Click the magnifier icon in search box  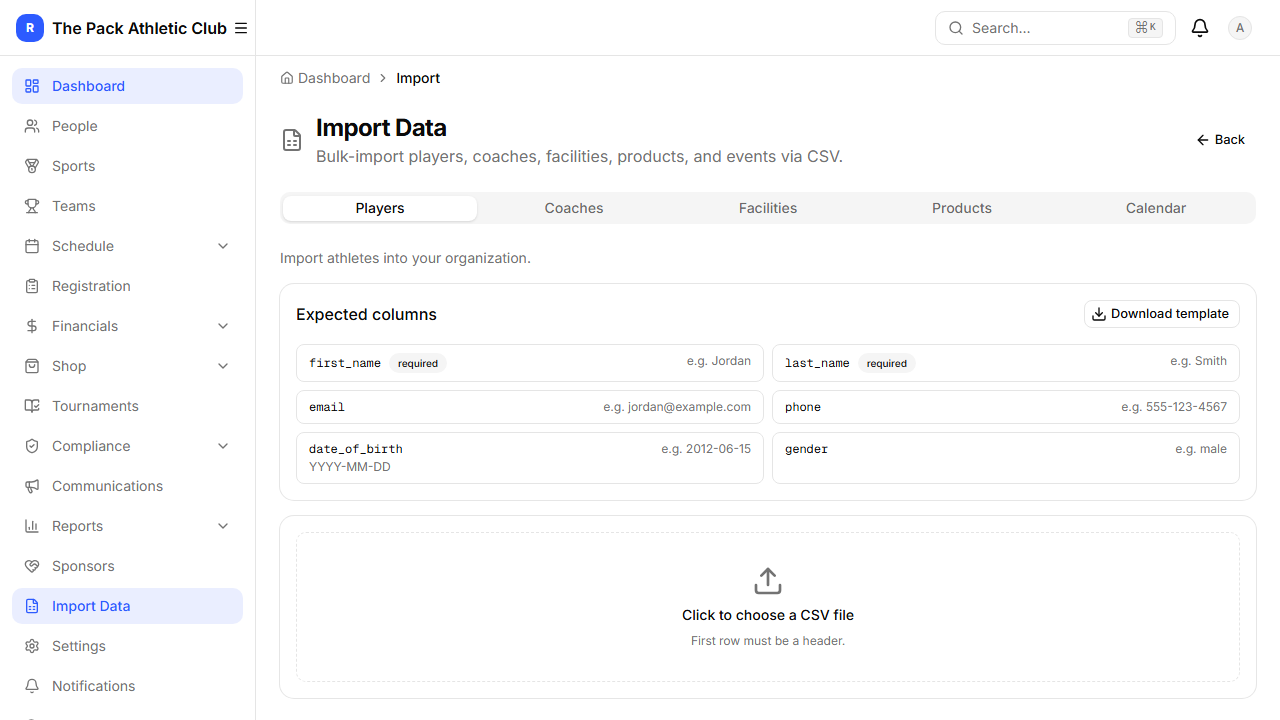coord(956,28)
